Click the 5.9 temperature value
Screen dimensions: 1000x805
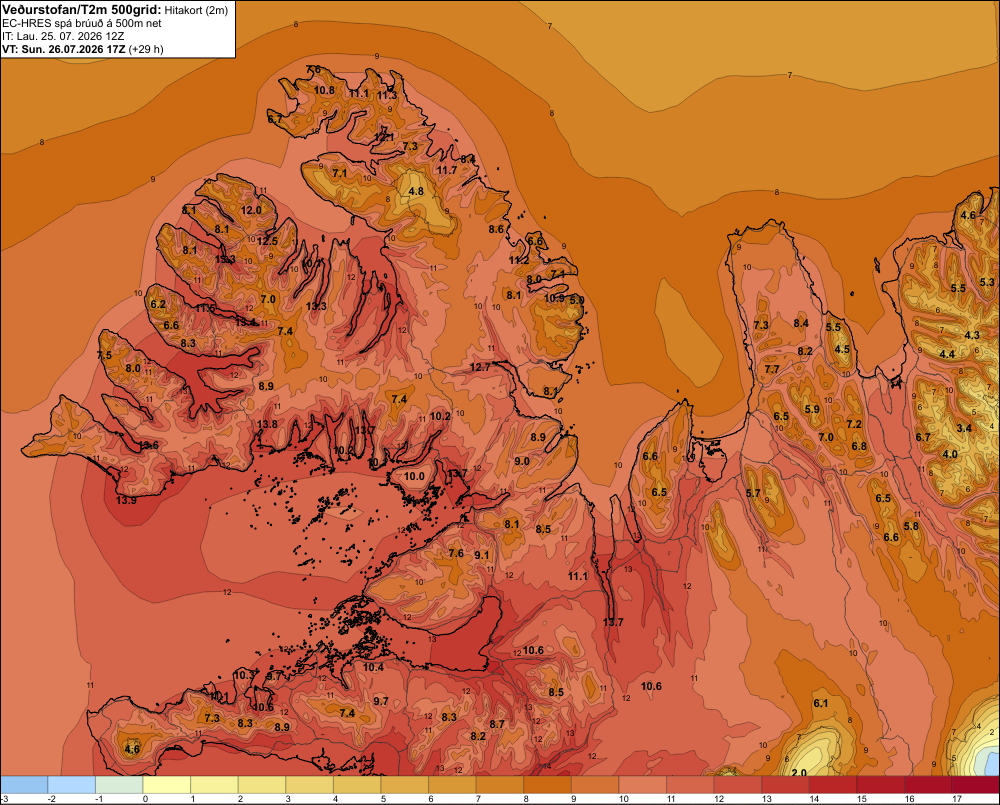pos(812,409)
